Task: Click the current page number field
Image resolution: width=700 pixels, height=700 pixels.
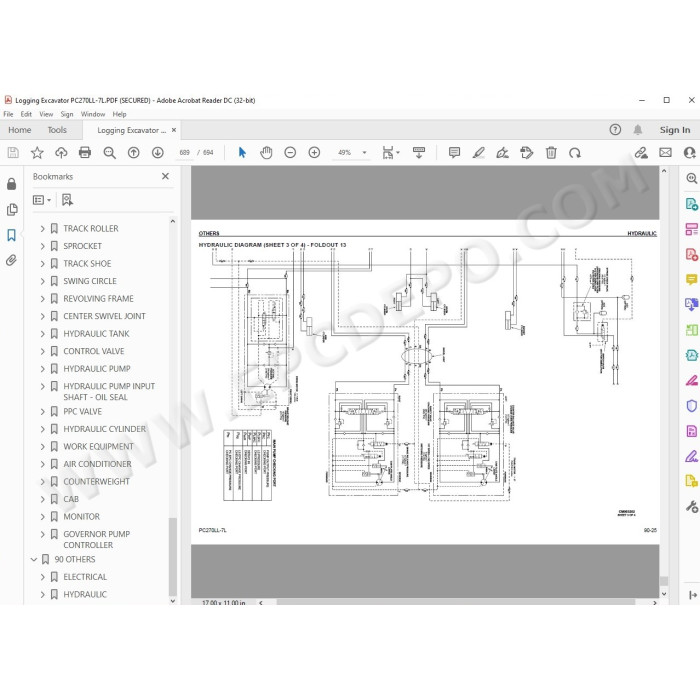Action: coord(184,153)
